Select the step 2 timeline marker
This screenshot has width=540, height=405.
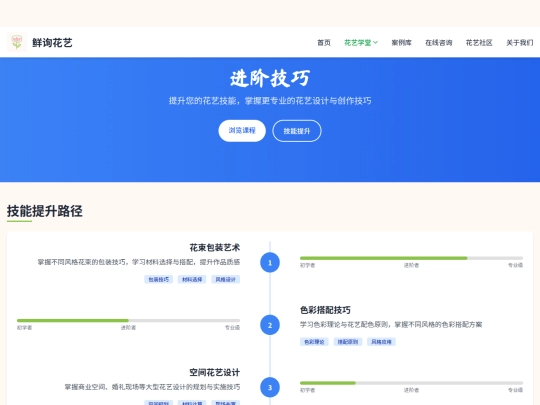(270, 325)
